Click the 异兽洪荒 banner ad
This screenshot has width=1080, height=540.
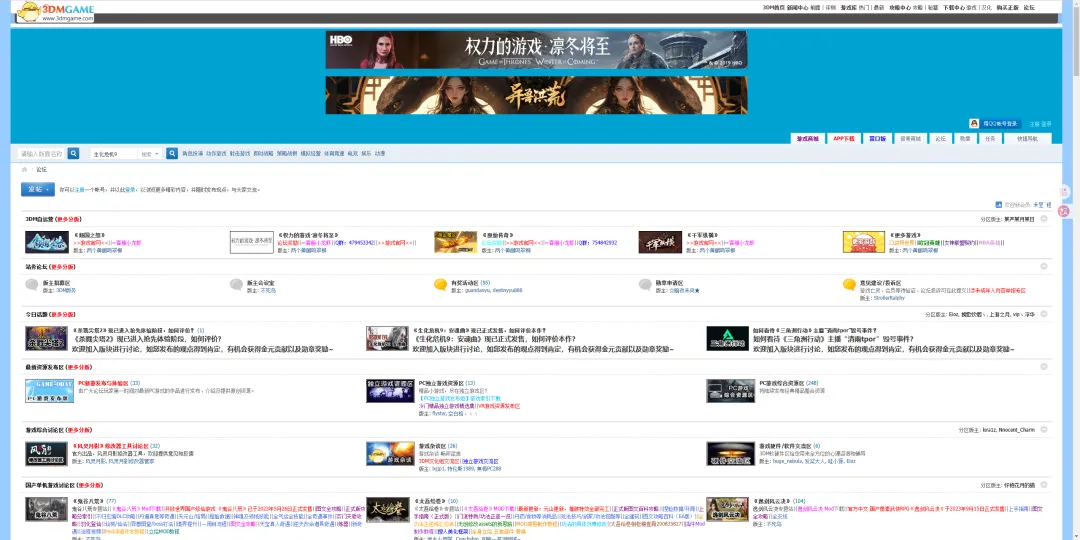click(536, 95)
